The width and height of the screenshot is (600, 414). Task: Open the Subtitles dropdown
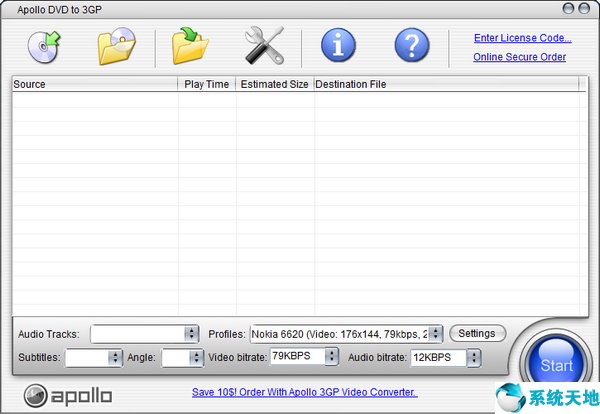[x=114, y=357]
